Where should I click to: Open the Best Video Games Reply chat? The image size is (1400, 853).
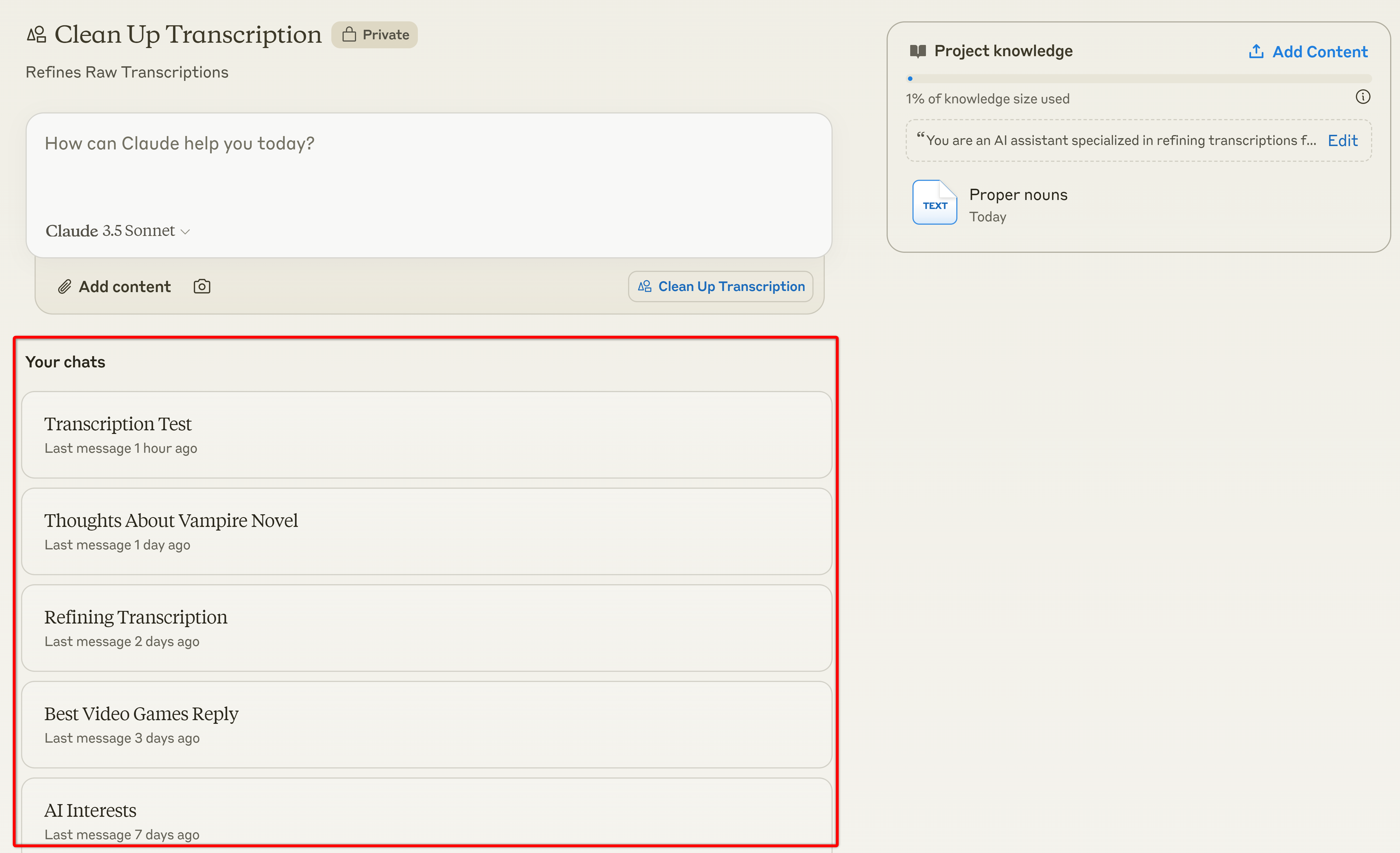tap(427, 725)
